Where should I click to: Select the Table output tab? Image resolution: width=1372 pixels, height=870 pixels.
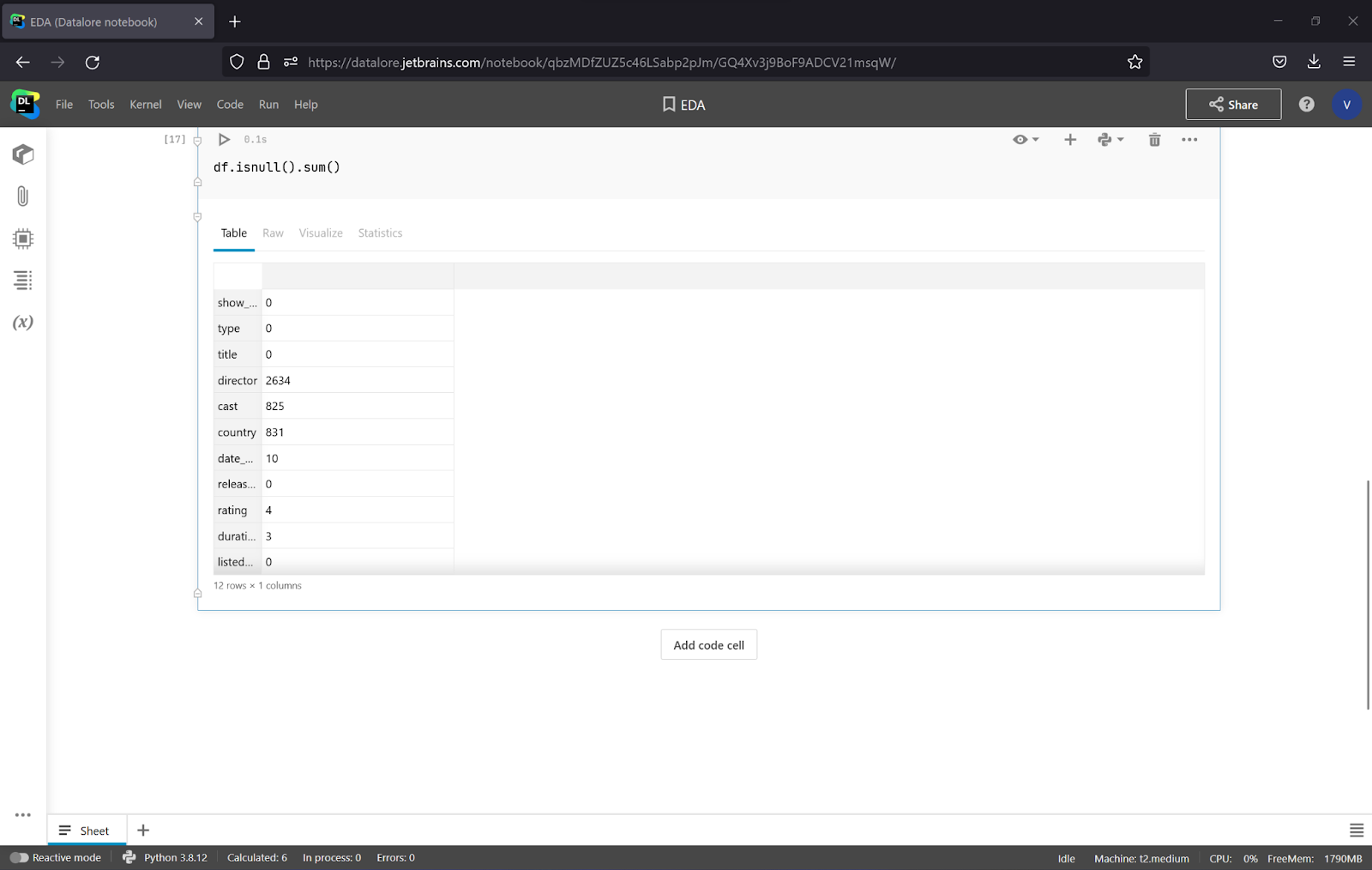click(233, 233)
